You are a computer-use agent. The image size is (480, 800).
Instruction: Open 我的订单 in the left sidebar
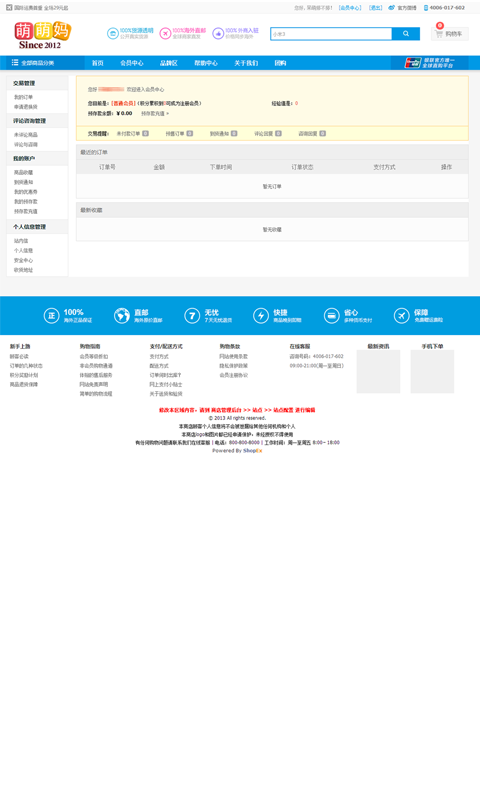coord(23,97)
